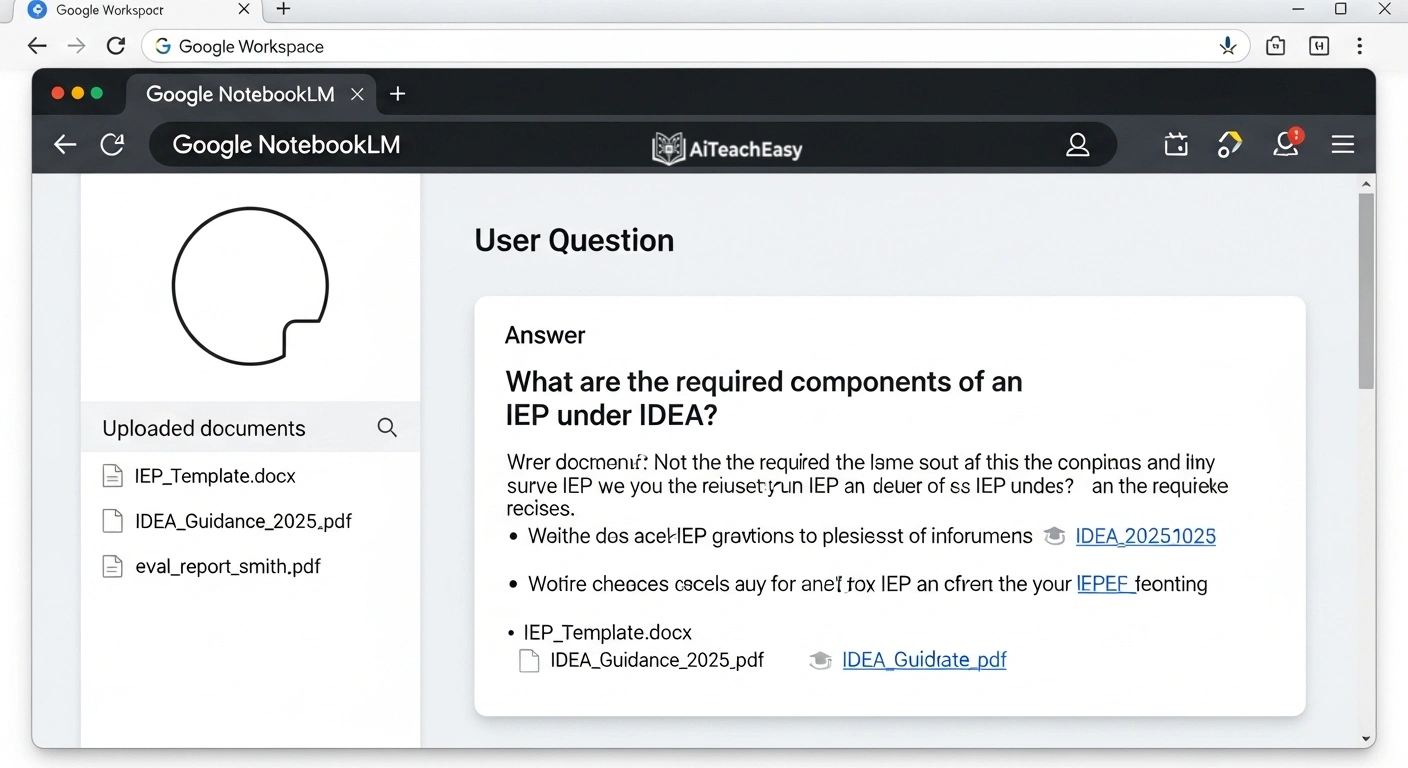Select the Google NotebookLM tab
The height and width of the screenshot is (768, 1408).
252,95
